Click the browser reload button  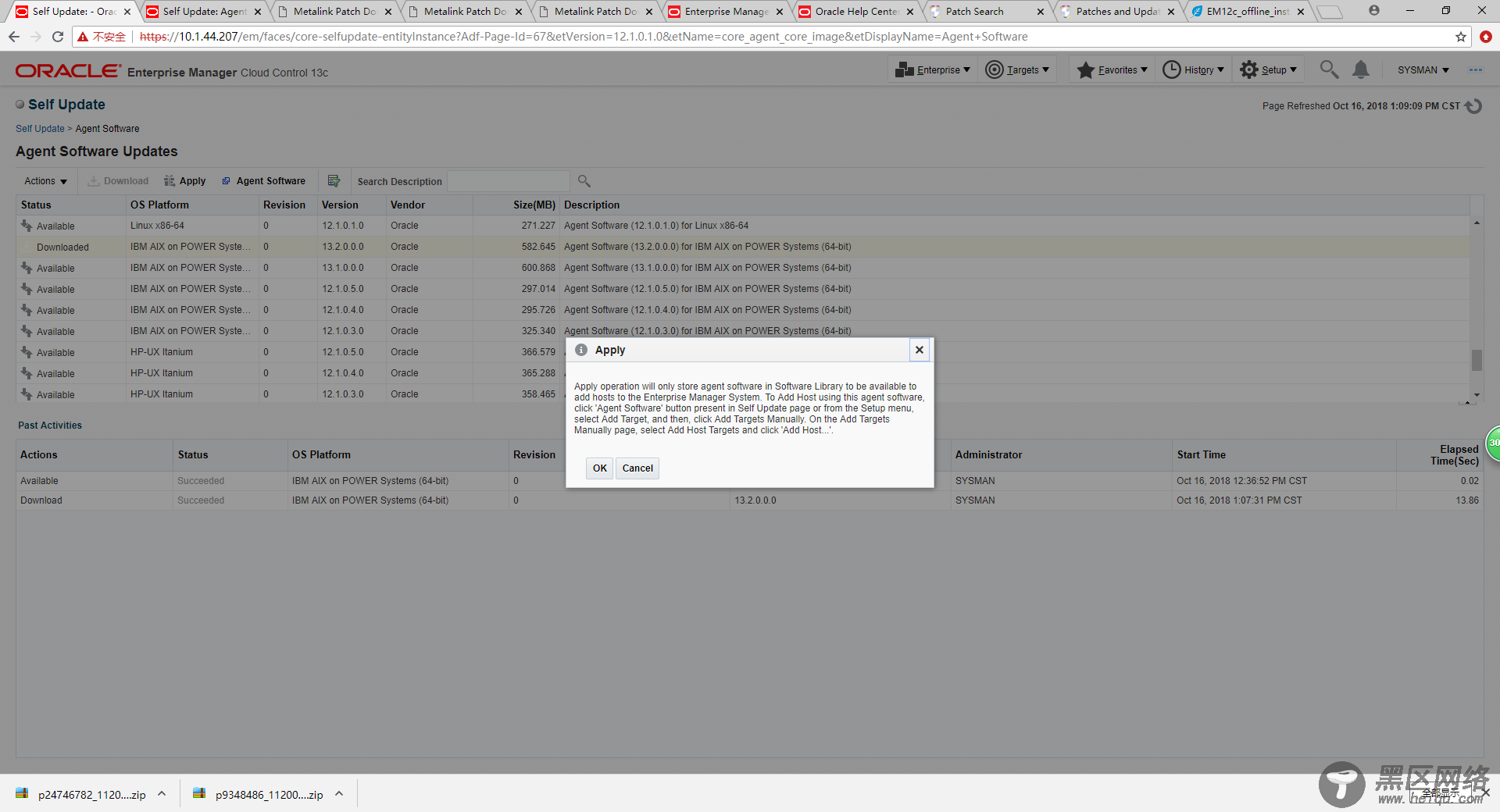(x=58, y=37)
